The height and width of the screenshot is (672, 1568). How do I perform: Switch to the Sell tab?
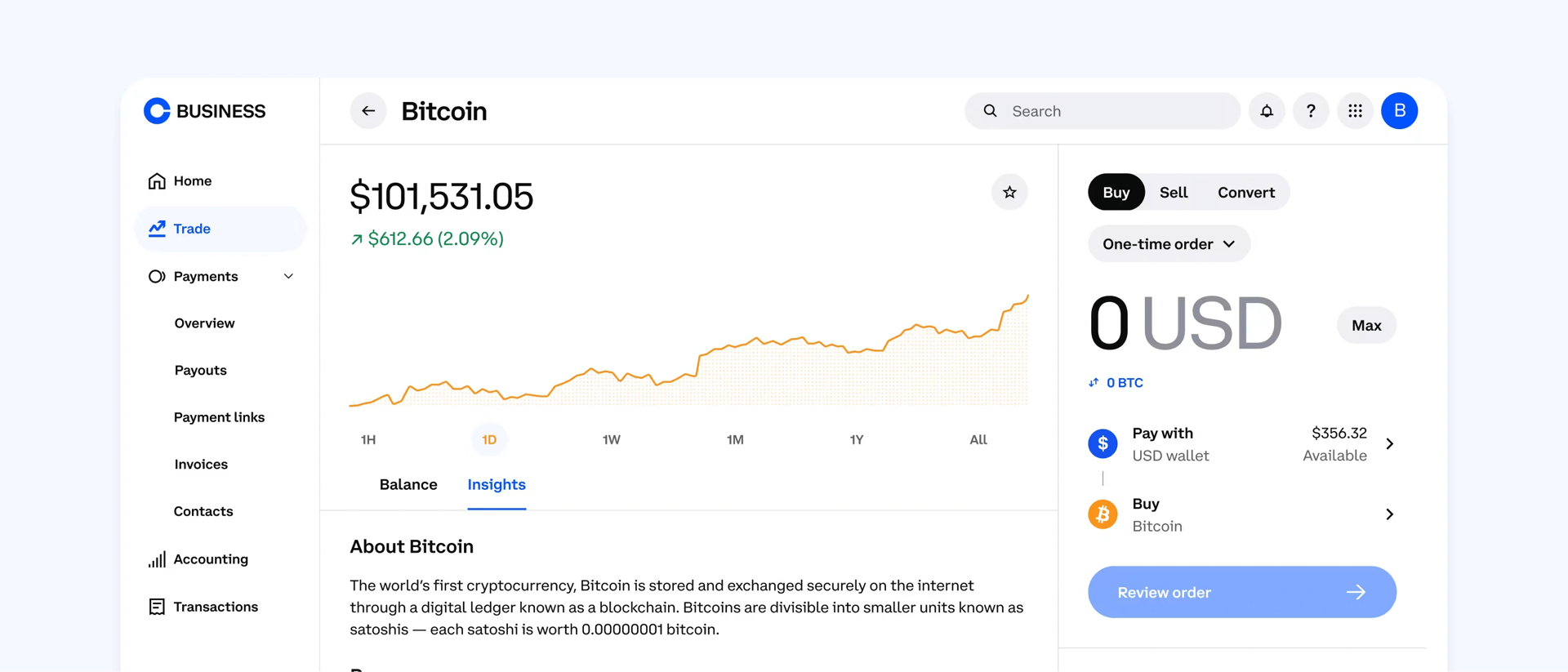[1174, 192]
